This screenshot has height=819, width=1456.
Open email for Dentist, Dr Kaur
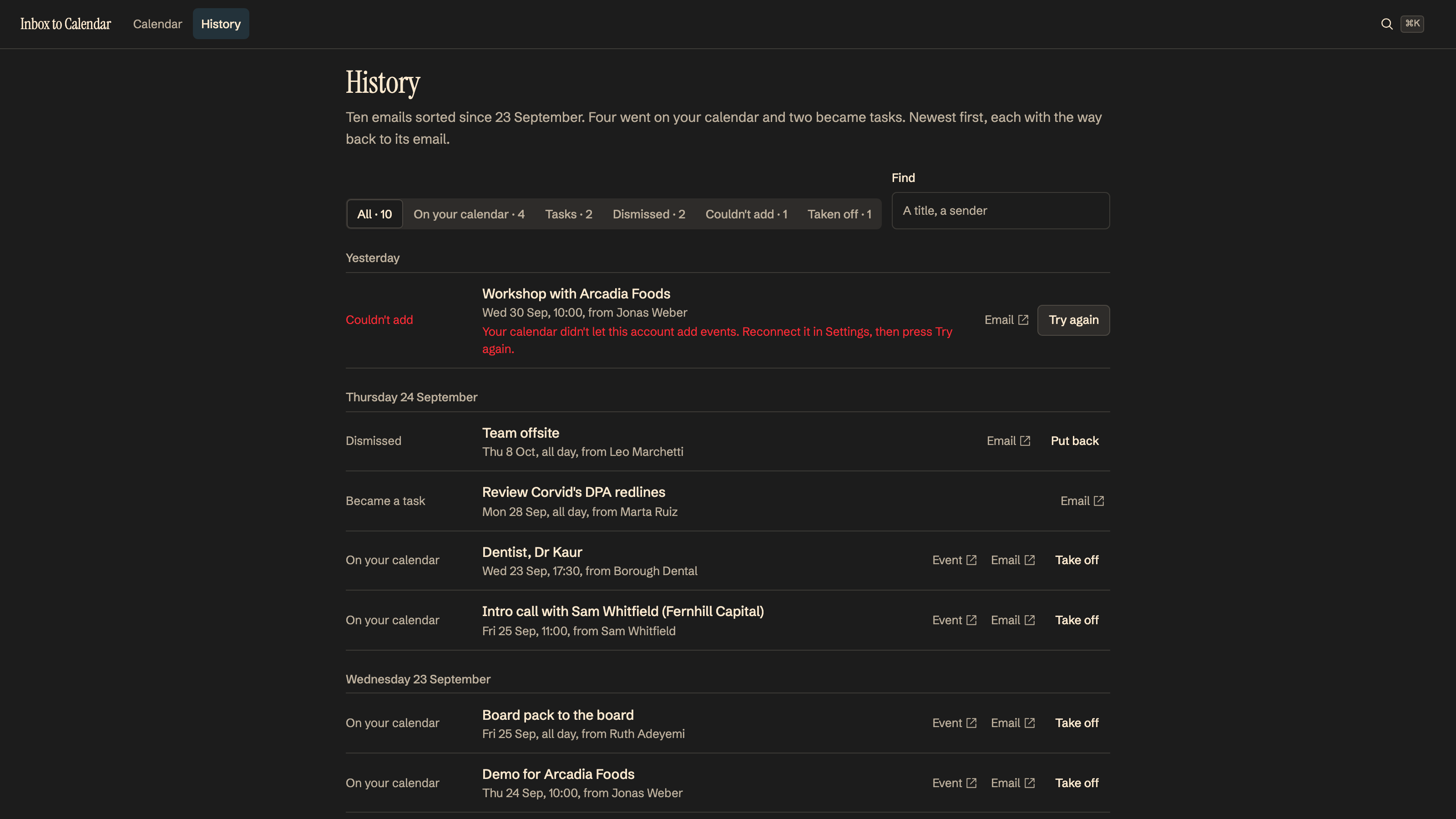1012,560
